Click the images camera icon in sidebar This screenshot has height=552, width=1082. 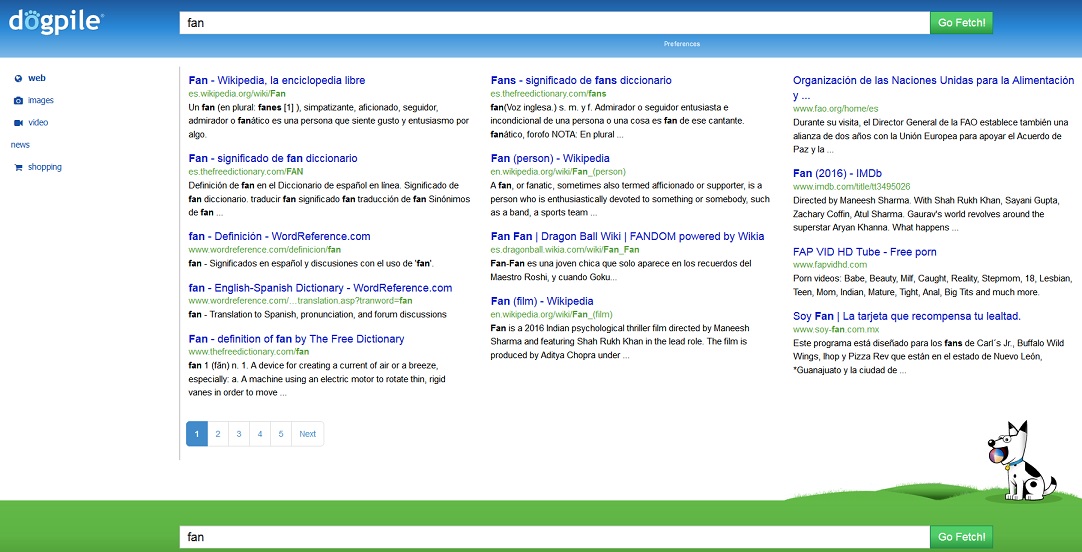coord(19,101)
